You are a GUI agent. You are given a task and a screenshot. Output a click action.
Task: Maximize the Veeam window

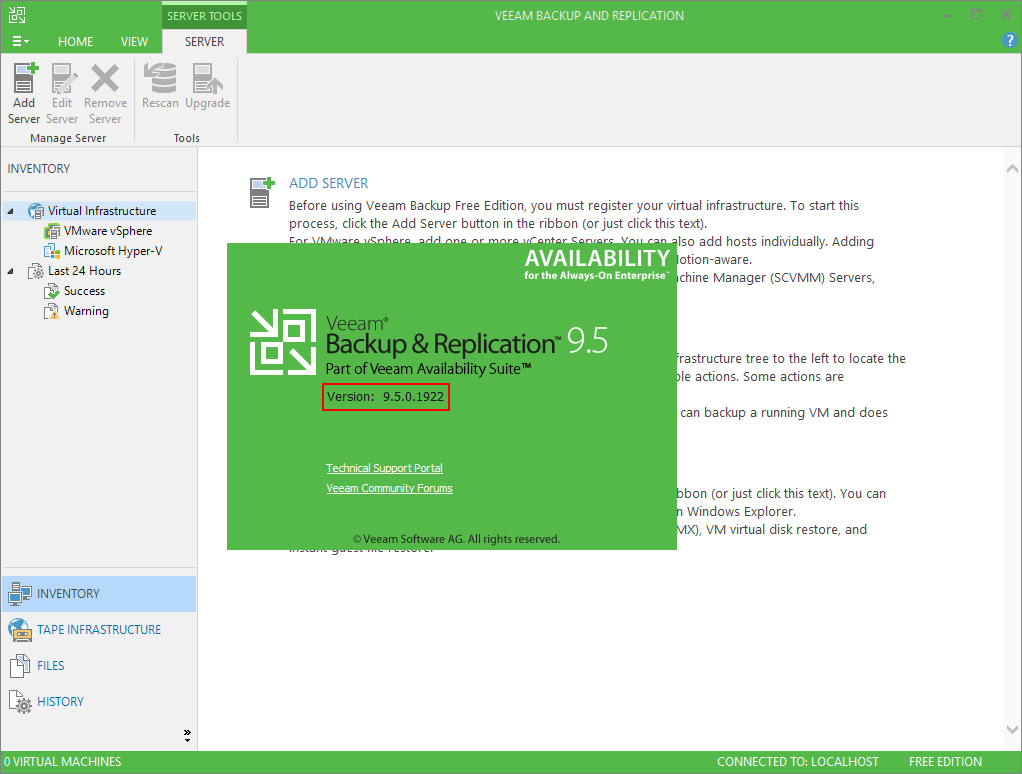point(976,14)
